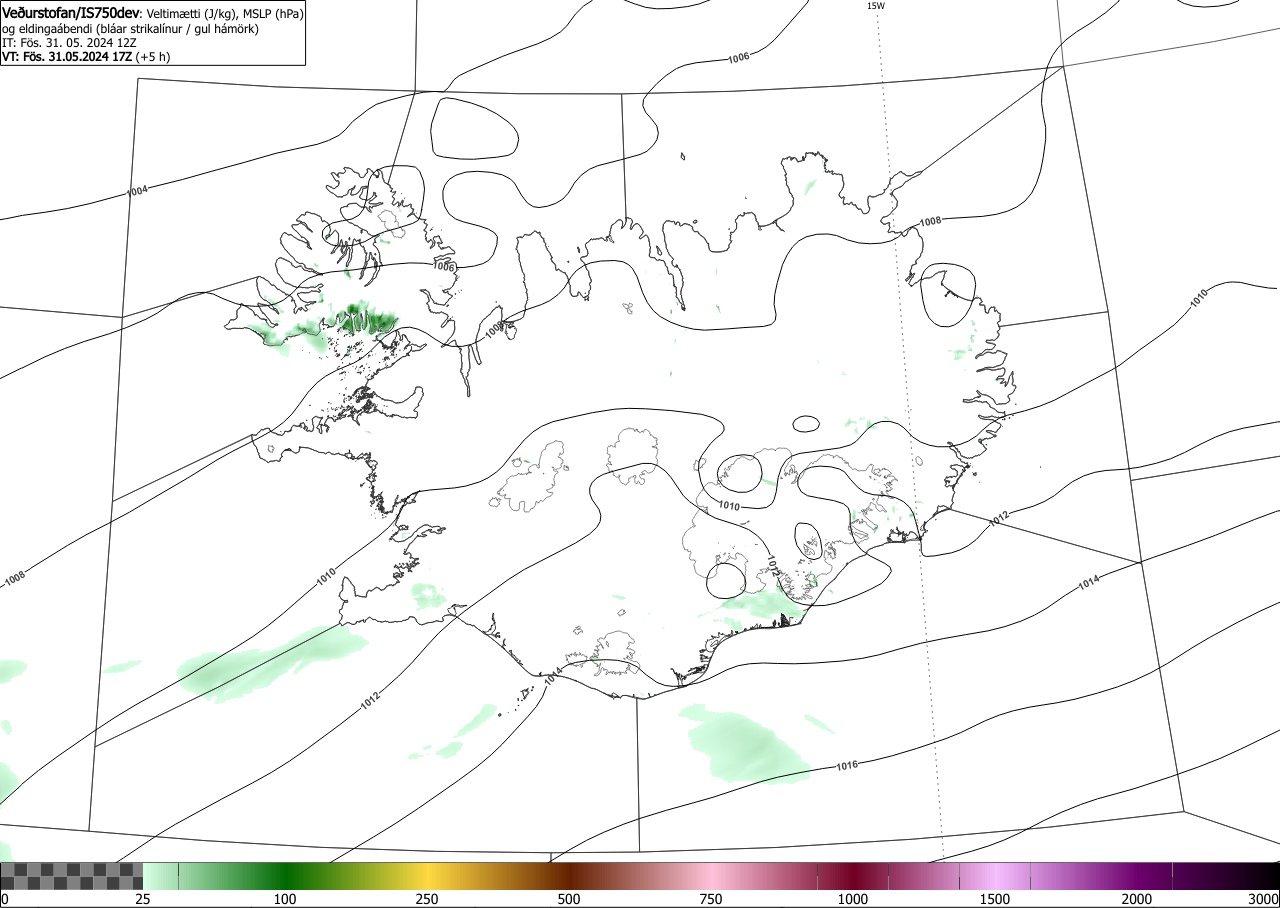Click the 1500 value on the color scale
The image size is (1280, 908).
click(995, 899)
